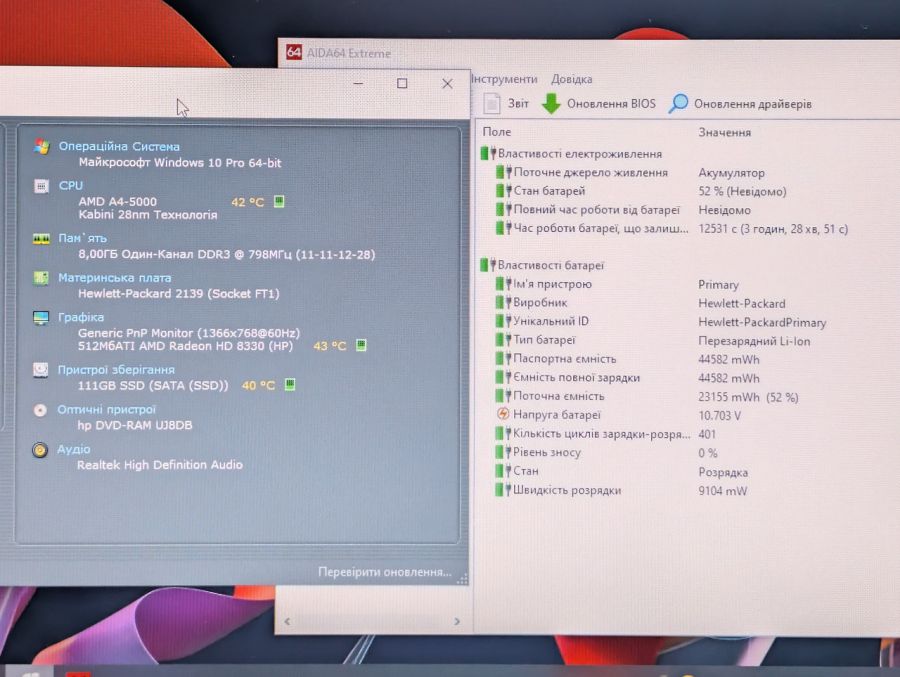Click the Поле column header

496,131
